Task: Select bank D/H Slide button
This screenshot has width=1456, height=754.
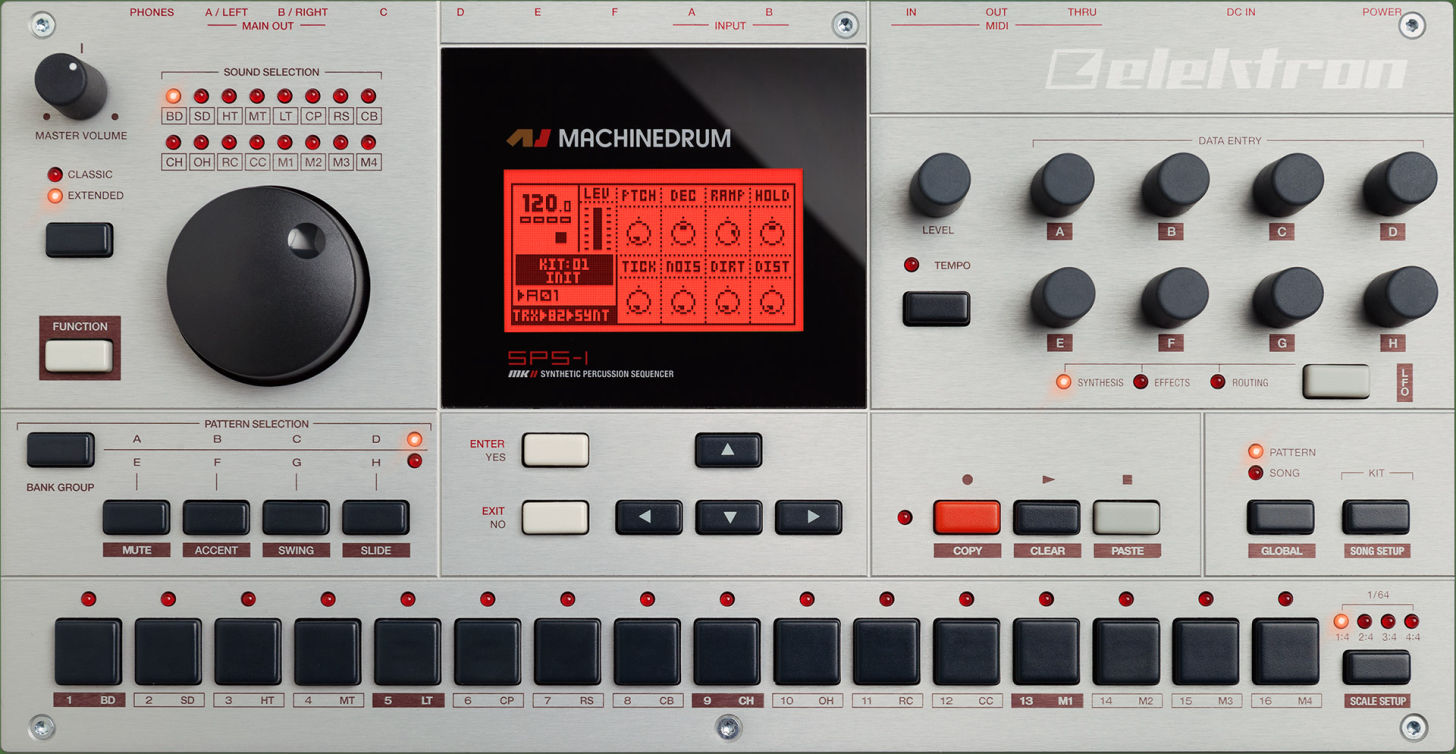Action: (x=376, y=517)
